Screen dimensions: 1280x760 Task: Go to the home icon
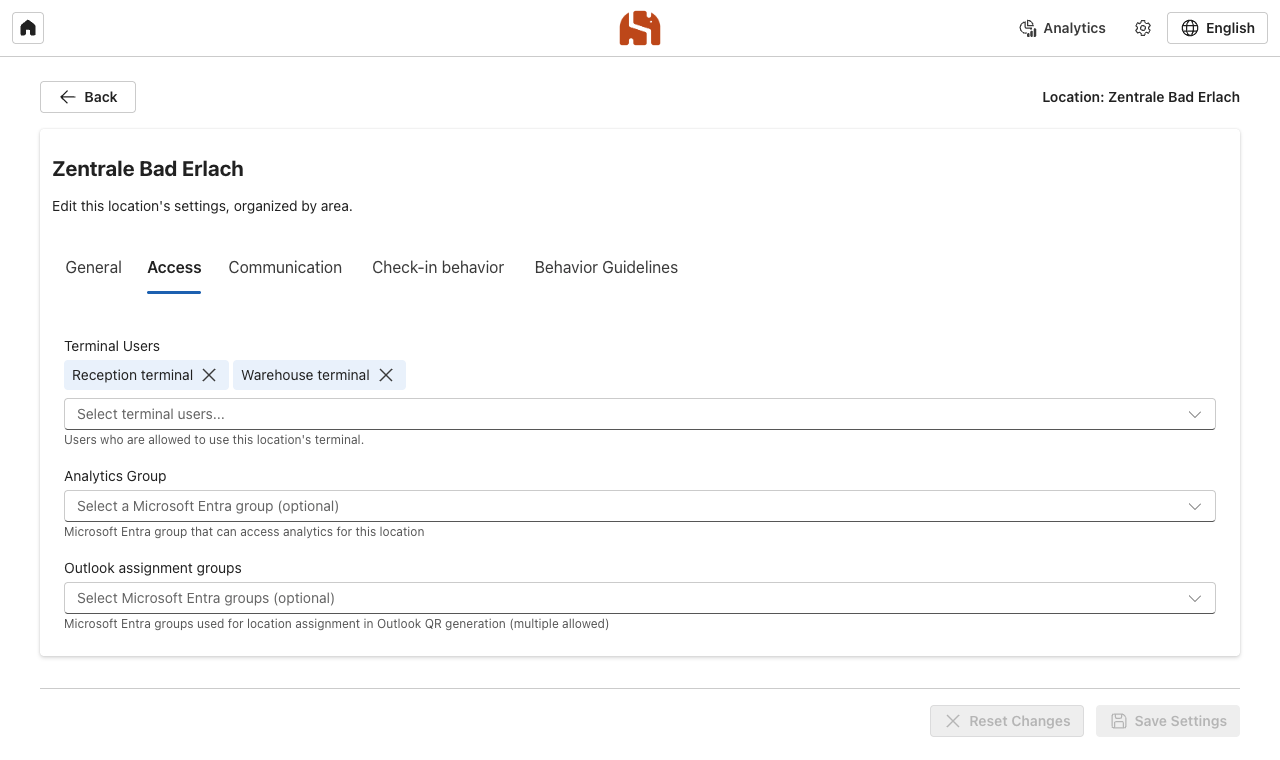pyautogui.click(x=28, y=28)
